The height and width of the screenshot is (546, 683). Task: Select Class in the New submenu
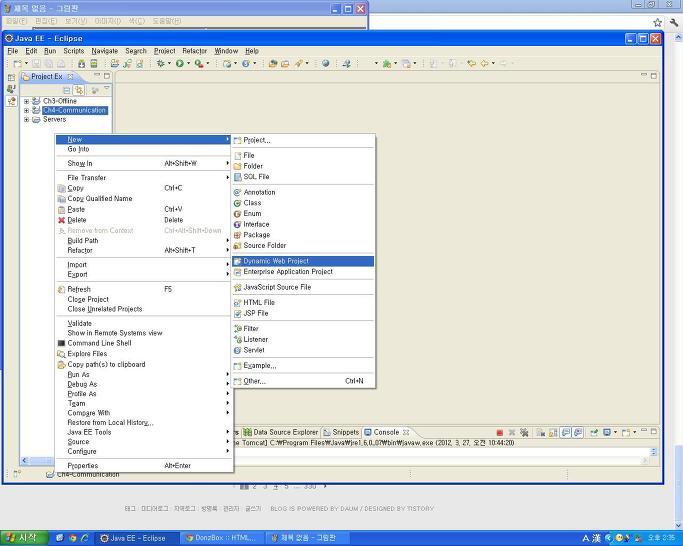[303, 203]
